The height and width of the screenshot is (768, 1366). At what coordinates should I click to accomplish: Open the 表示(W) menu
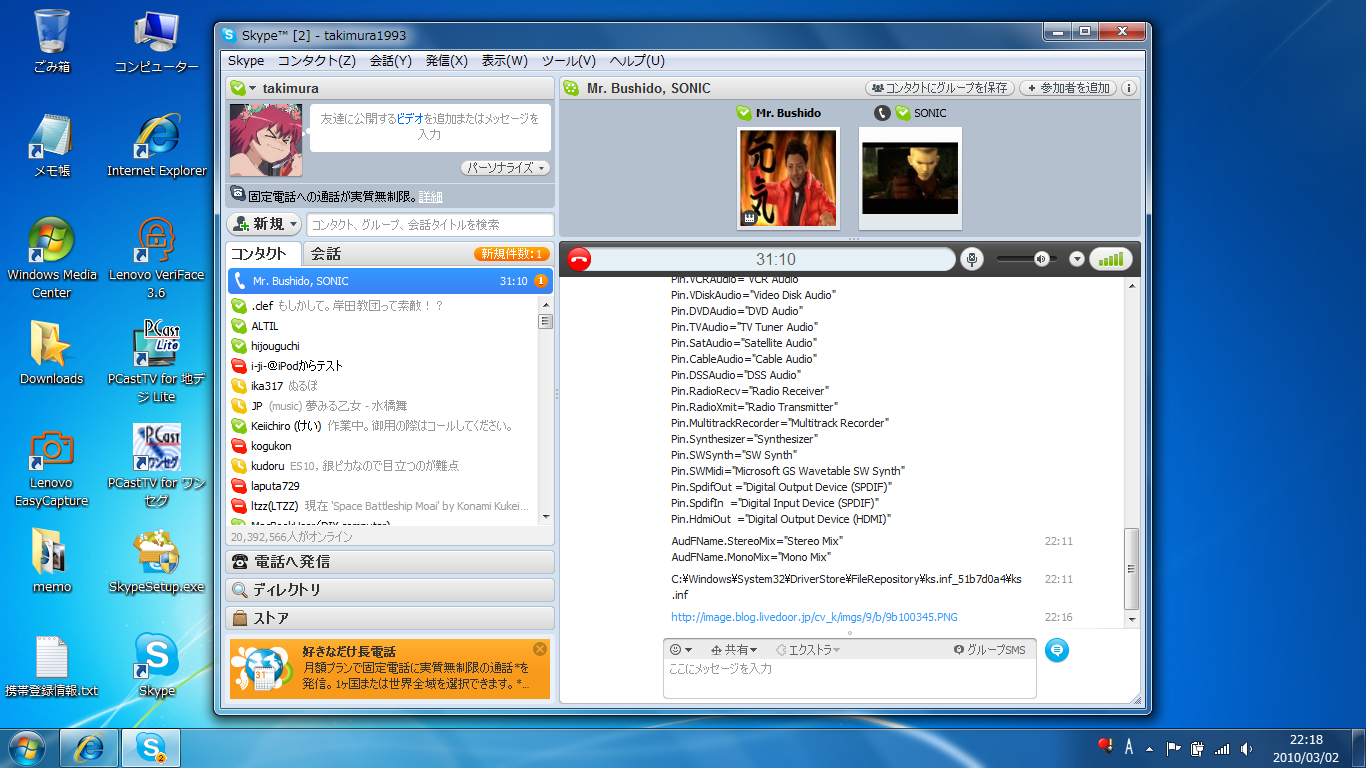click(x=505, y=61)
